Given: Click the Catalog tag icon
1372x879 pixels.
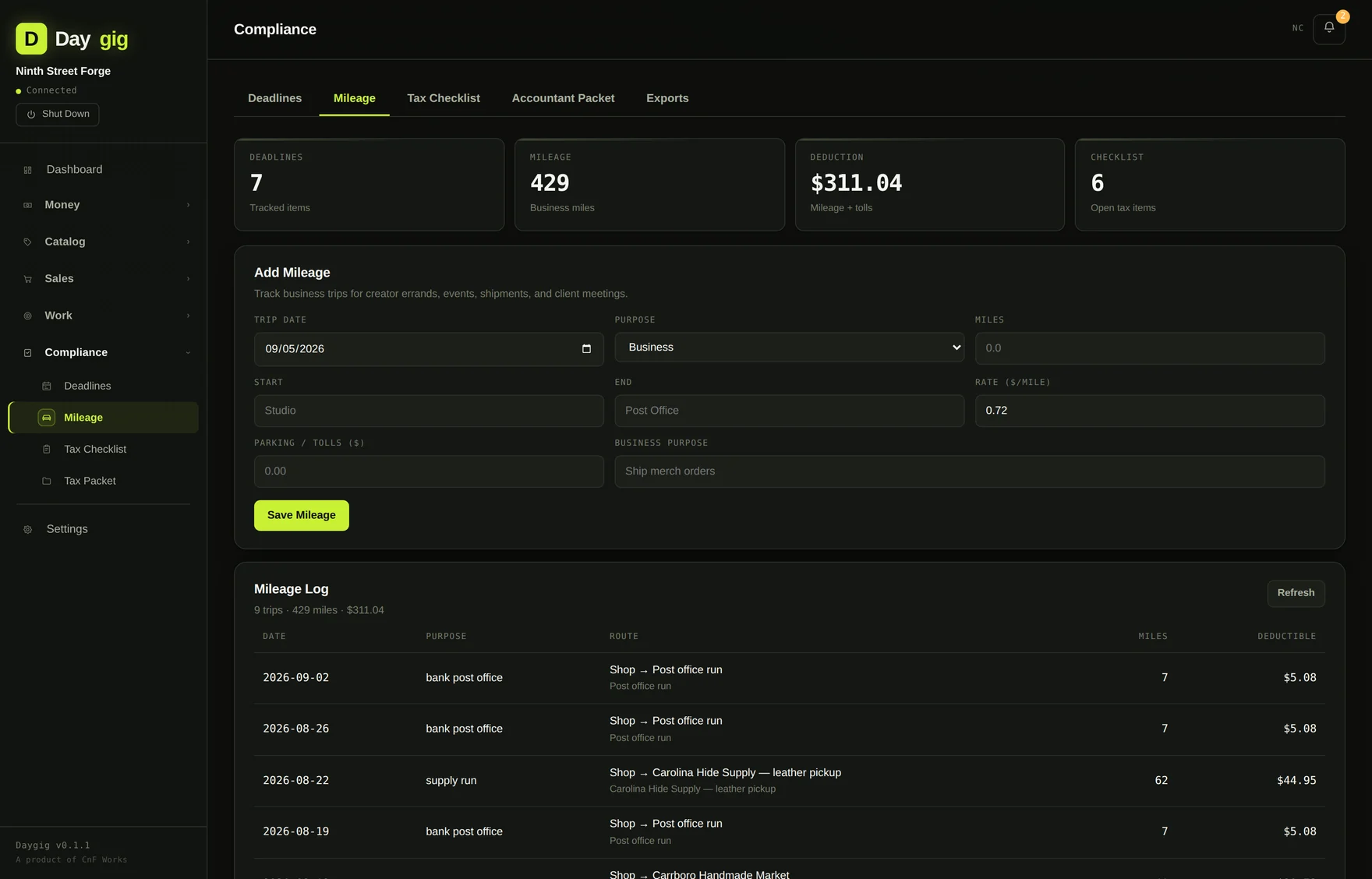Looking at the screenshot, I should pos(27,242).
